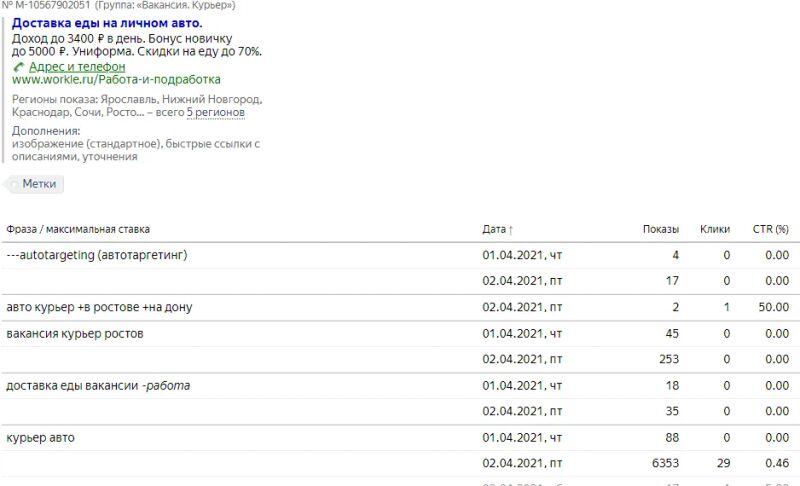This screenshot has width=800, height=486.
Task: Select phrase 'авто курьер +в ростове +на дону'
Action: 99,307
